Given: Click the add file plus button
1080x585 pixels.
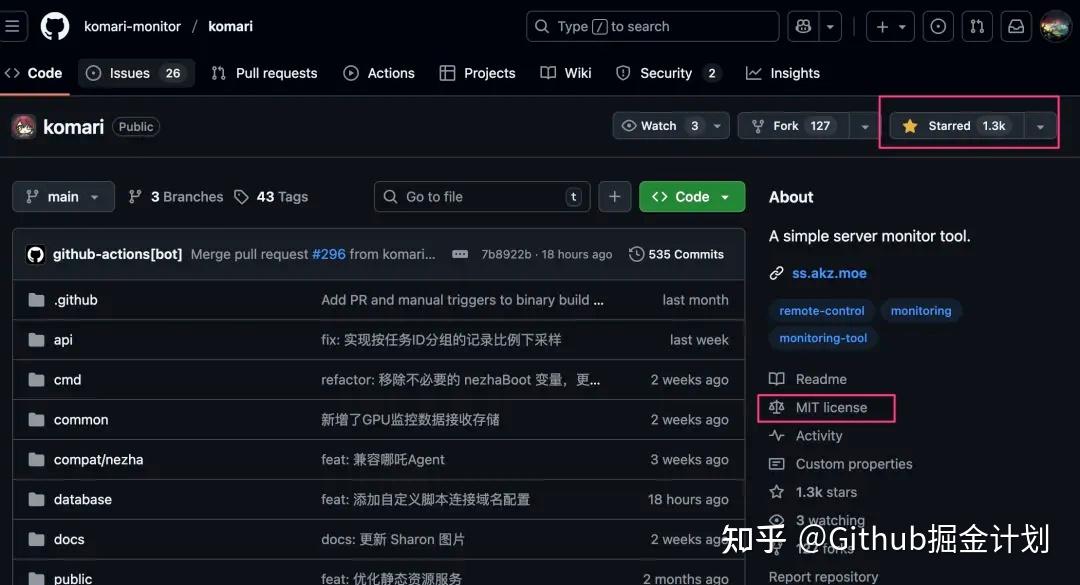Looking at the screenshot, I should 615,197.
